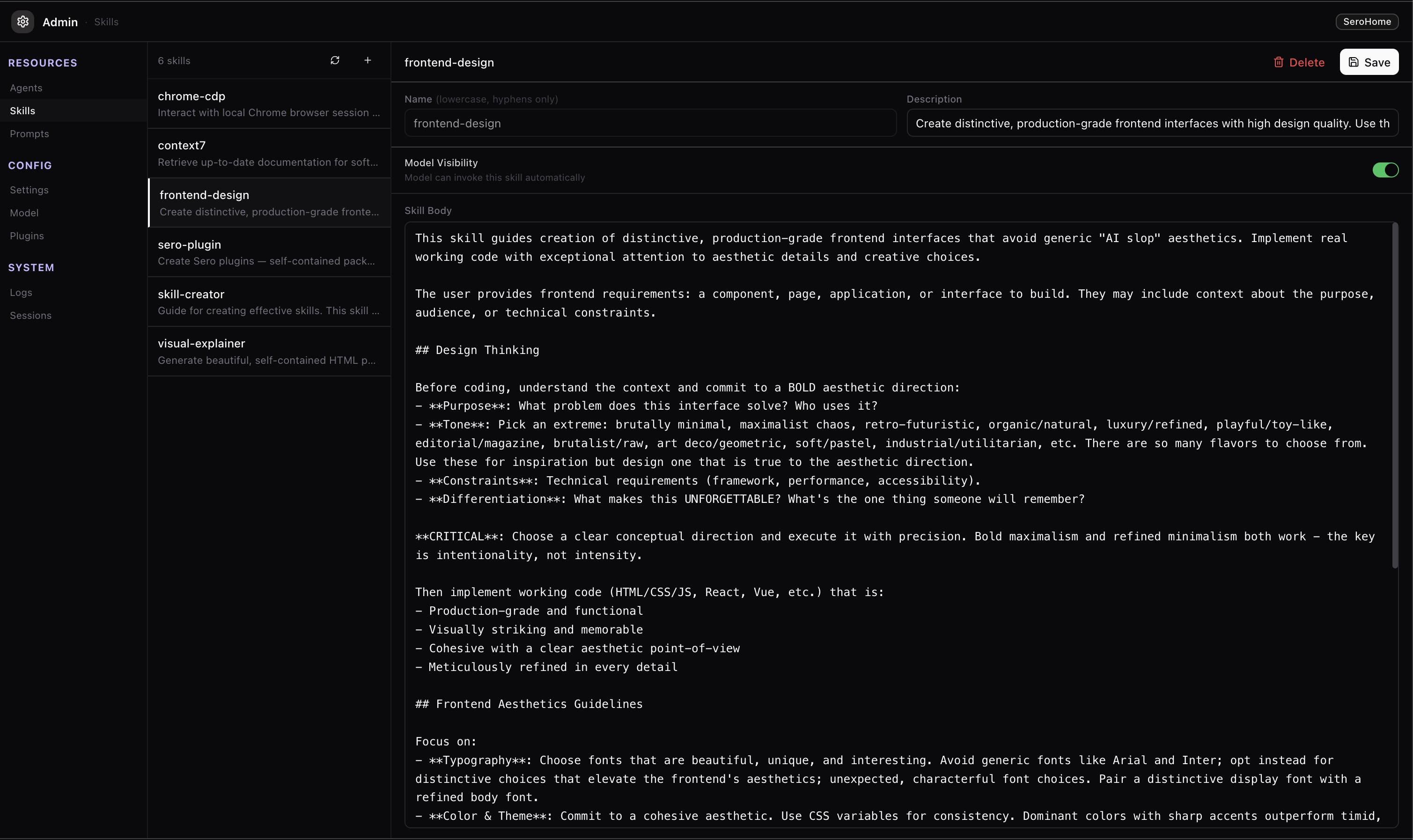Click the trash Delete button
1413x840 pixels.
1299,62
